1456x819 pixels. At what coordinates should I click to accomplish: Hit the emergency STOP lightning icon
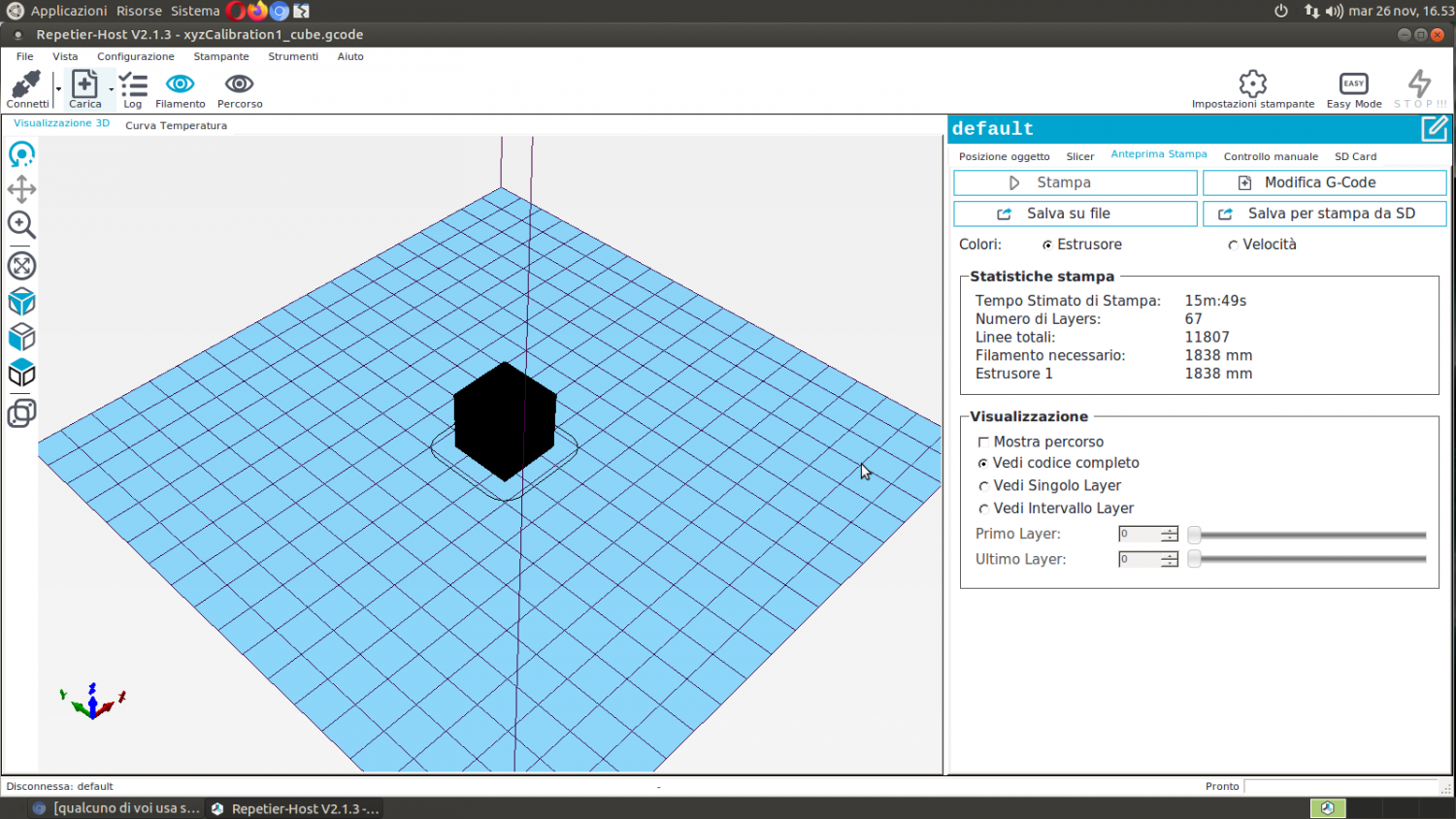tap(1419, 82)
